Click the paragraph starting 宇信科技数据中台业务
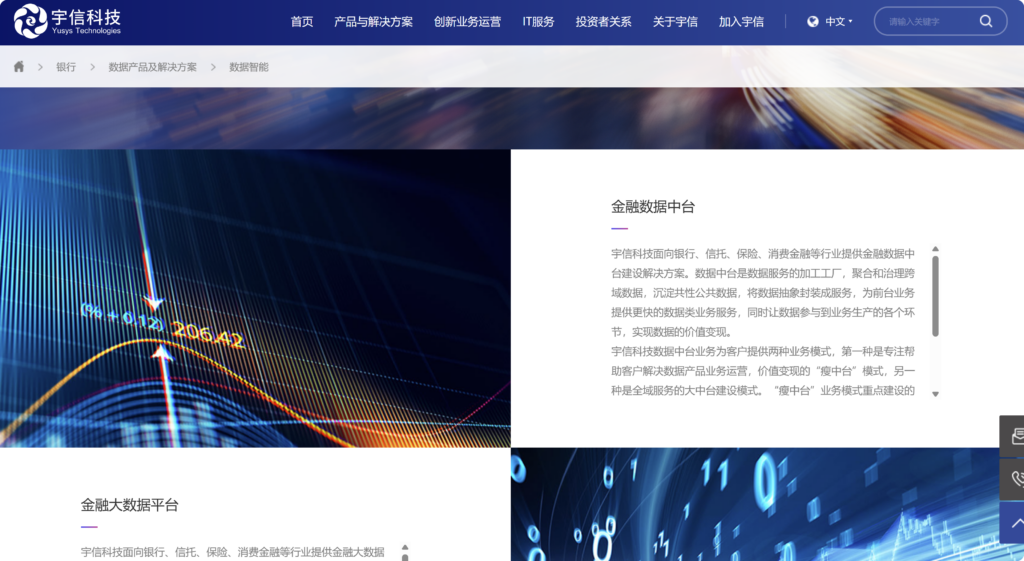This screenshot has width=1024, height=561. pos(763,371)
